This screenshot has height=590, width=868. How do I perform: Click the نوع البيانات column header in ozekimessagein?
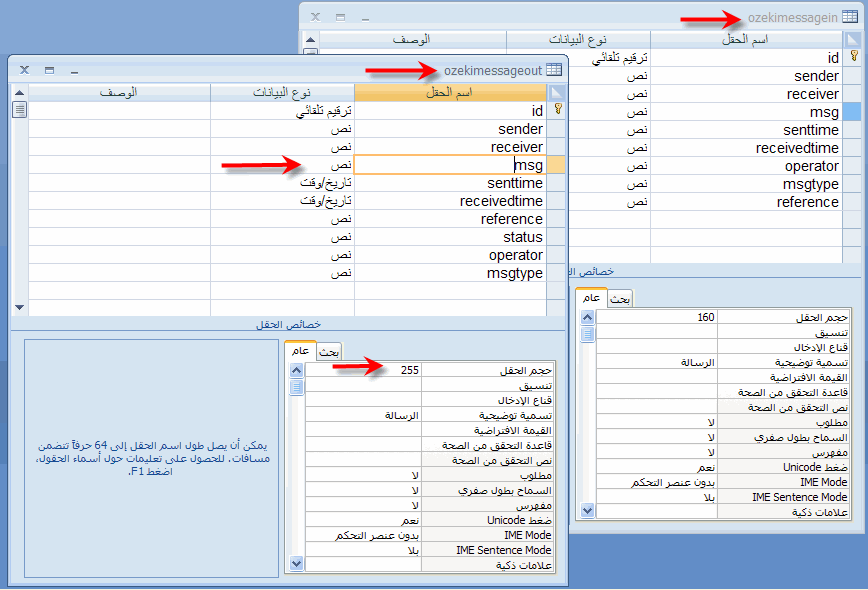(x=578, y=39)
